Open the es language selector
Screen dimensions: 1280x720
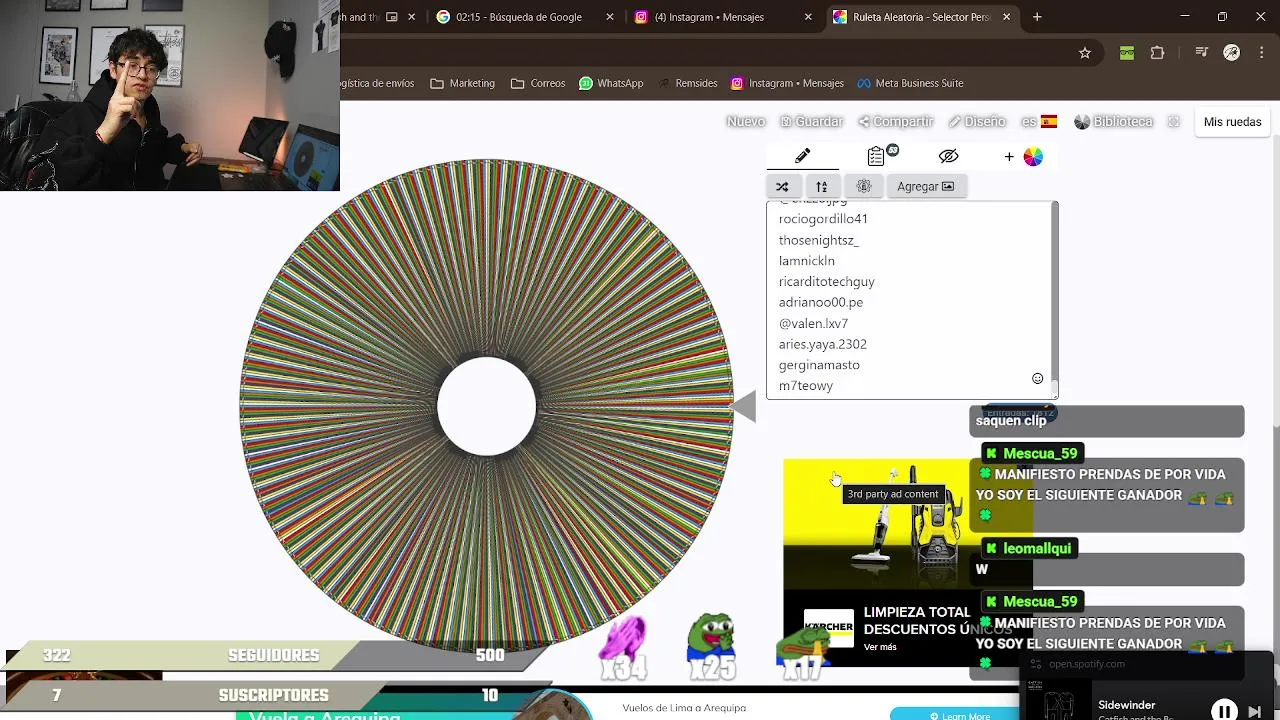(x=1039, y=121)
